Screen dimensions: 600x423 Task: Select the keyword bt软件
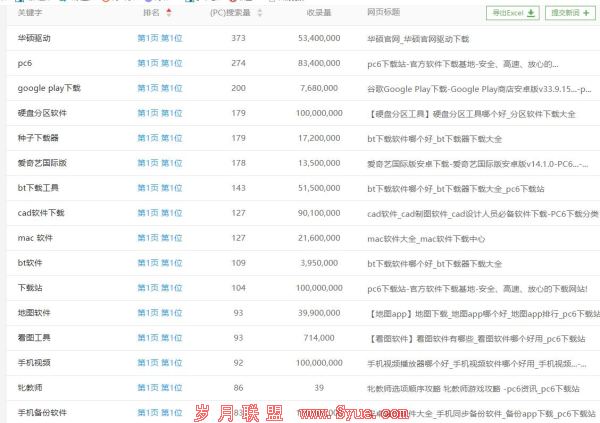30,263
